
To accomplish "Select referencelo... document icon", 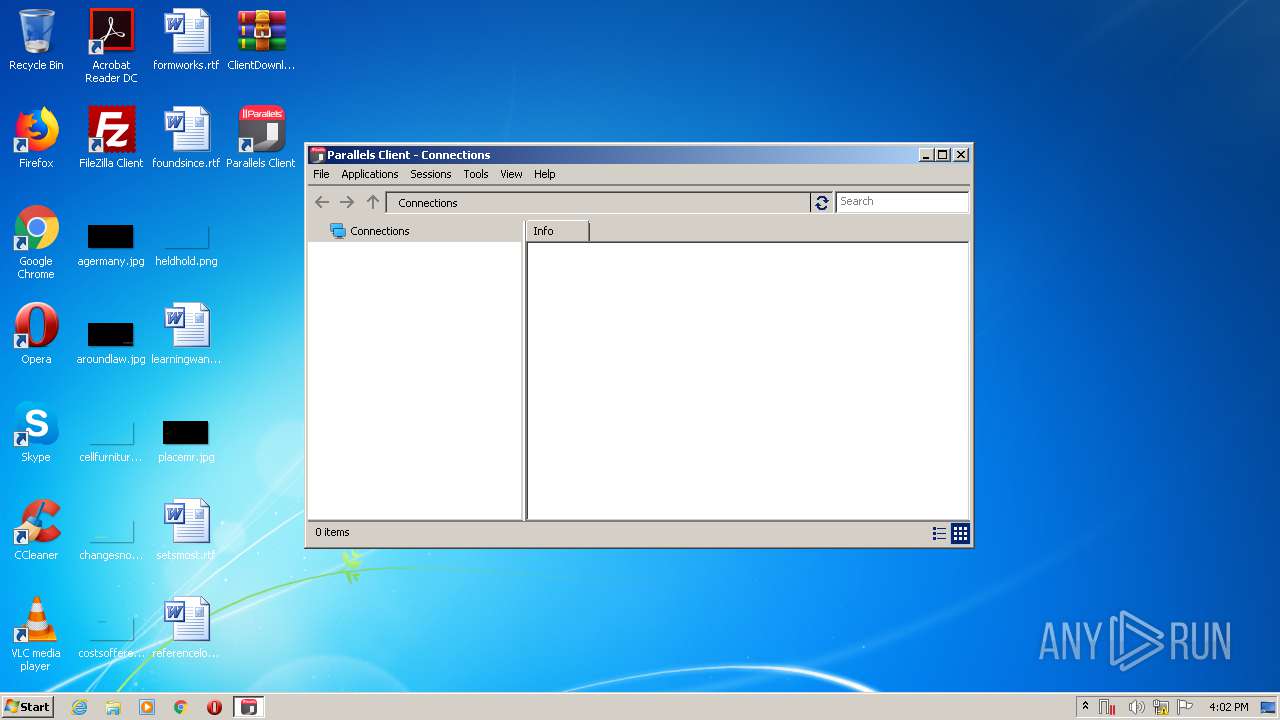I will click(186, 628).
